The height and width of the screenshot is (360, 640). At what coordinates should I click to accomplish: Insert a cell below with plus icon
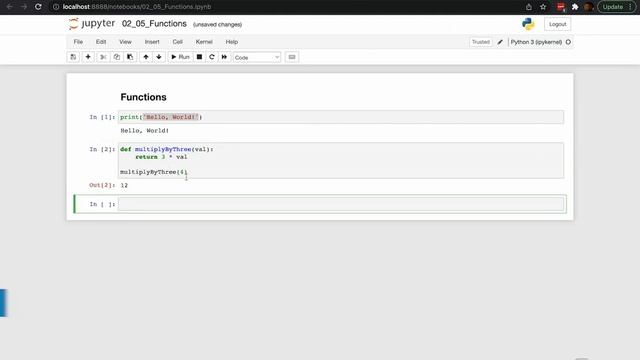pyautogui.click(x=88, y=57)
